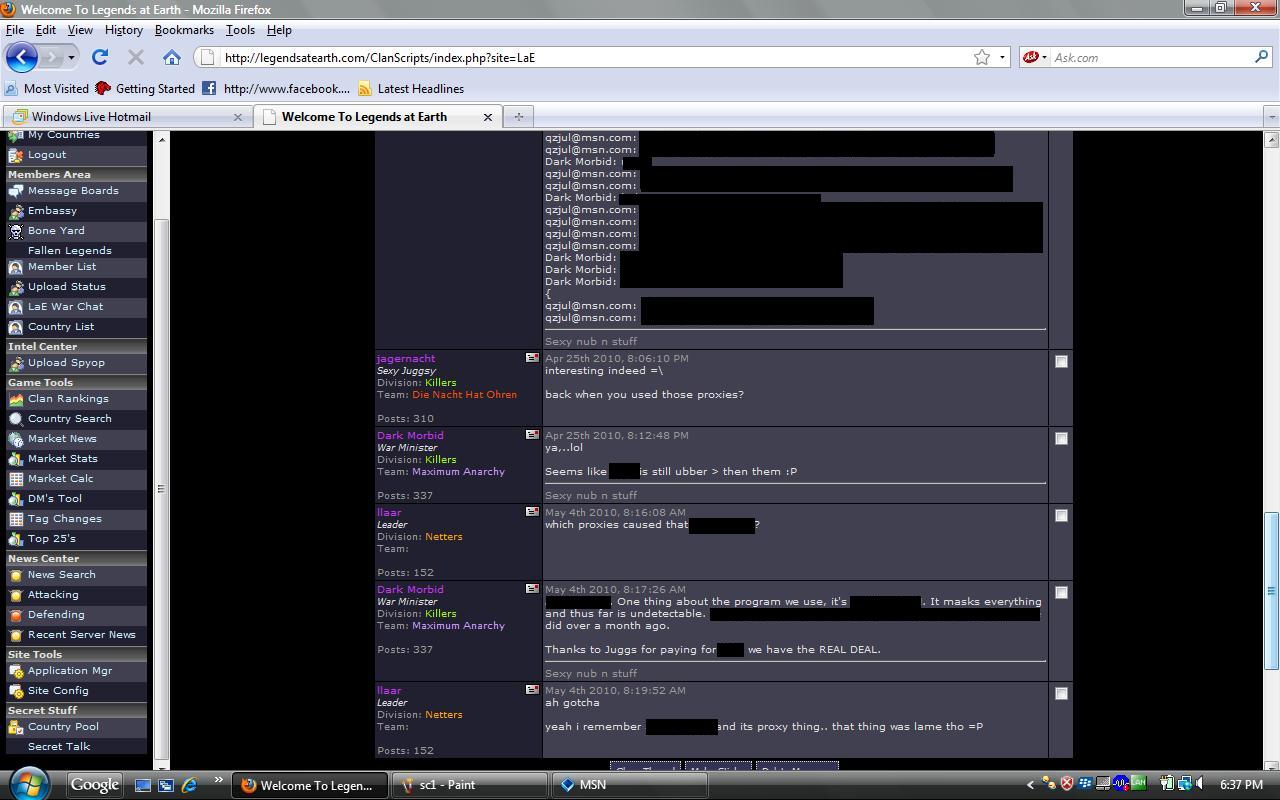Image resolution: width=1280 pixels, height=800 pixels.
Task: Open the Message Boards link
Action: [73, 190]
